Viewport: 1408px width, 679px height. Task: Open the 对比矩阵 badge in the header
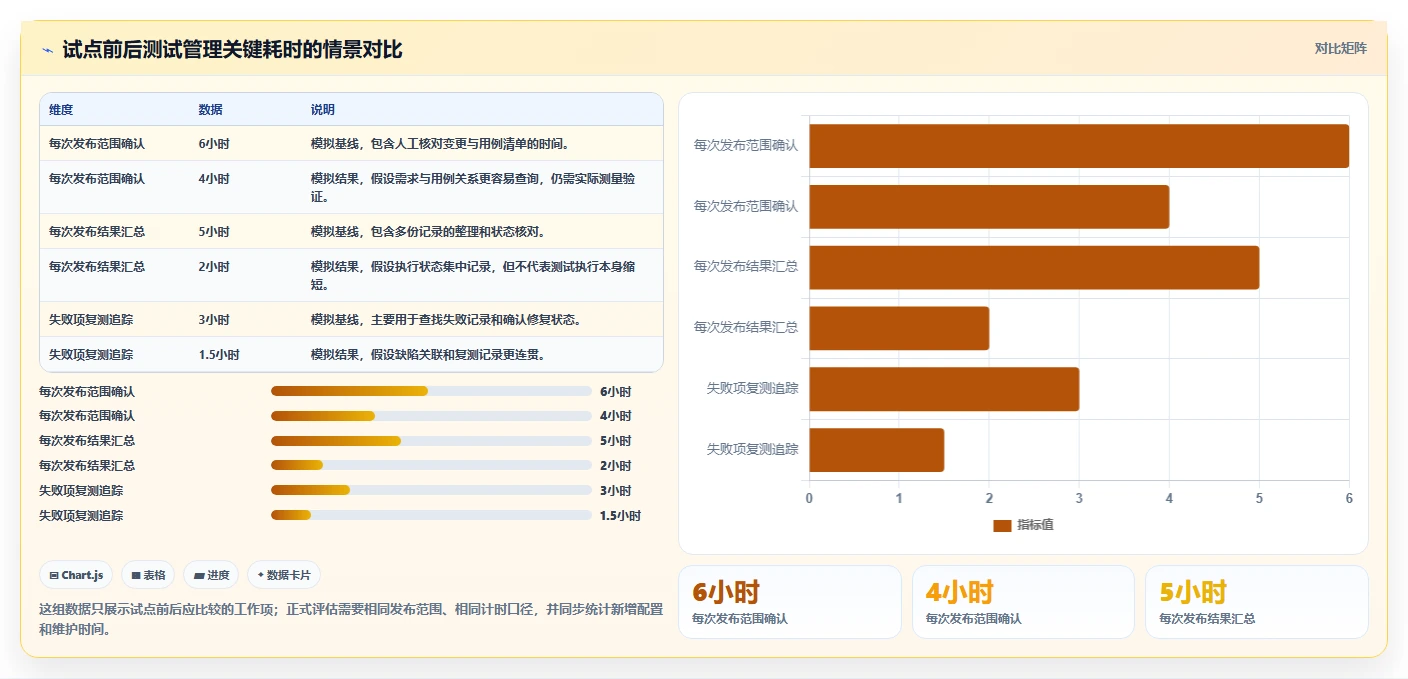point(1340,48)
